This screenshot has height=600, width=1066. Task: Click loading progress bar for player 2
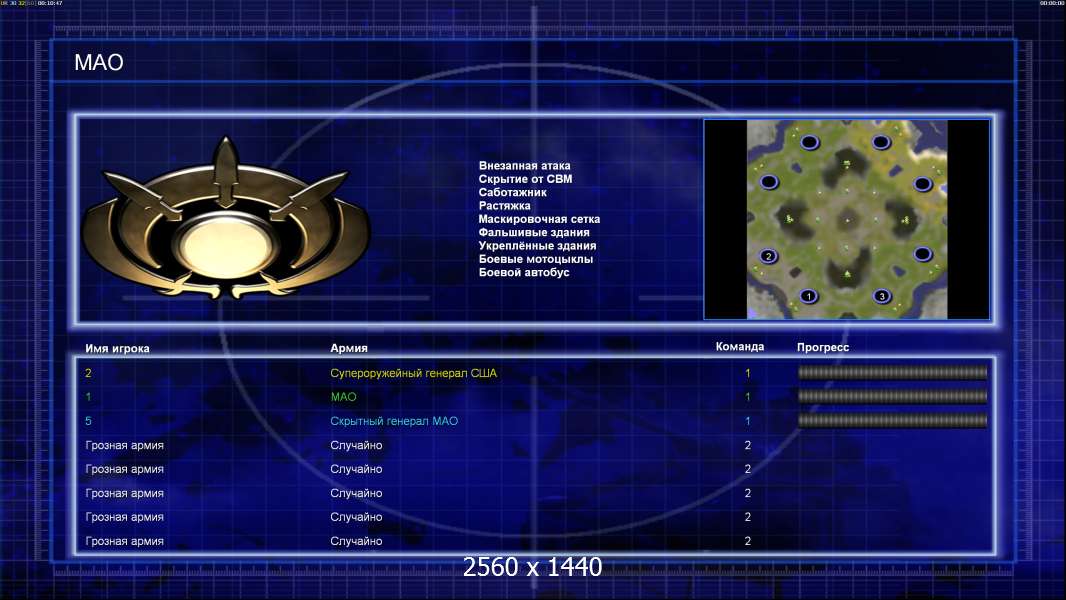tap(892, 372)
